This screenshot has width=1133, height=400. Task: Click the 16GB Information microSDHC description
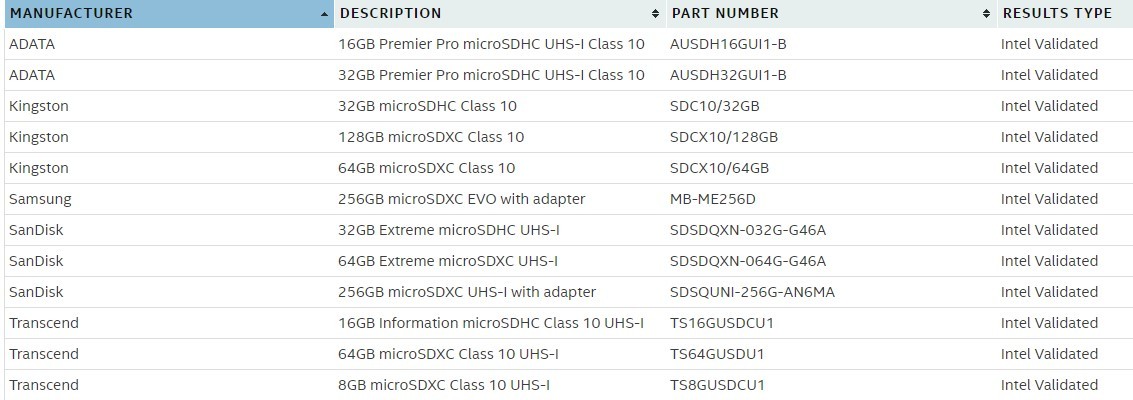[x=491, y=323]
